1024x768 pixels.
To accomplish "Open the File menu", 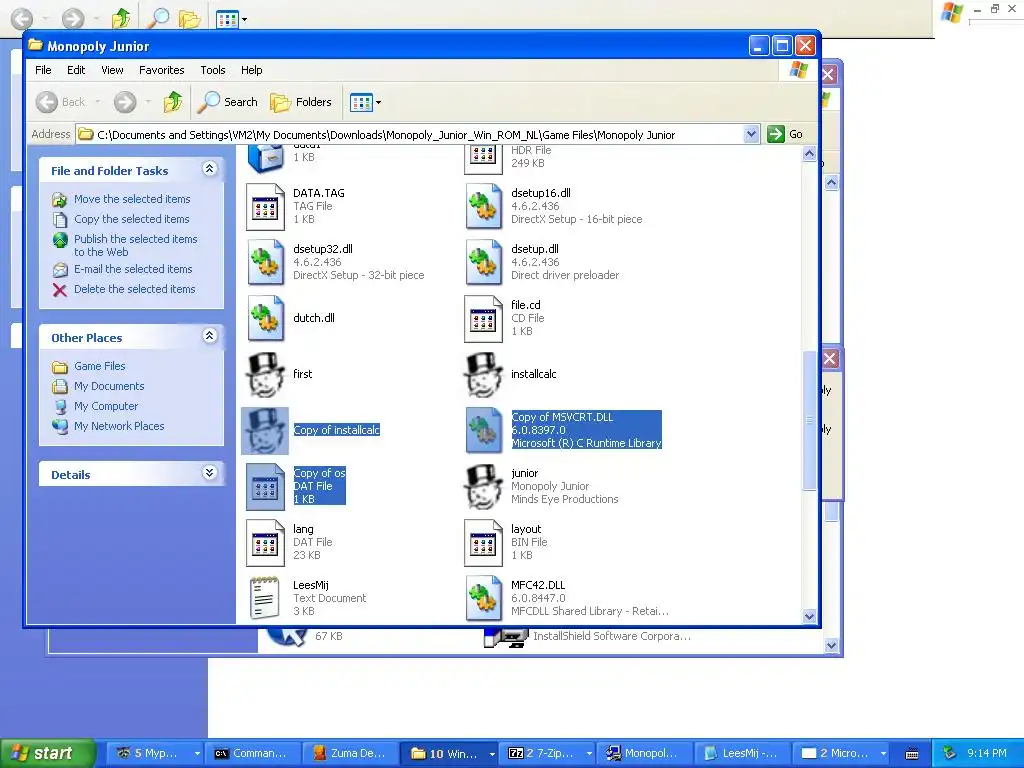I will [x=43, y=70].
